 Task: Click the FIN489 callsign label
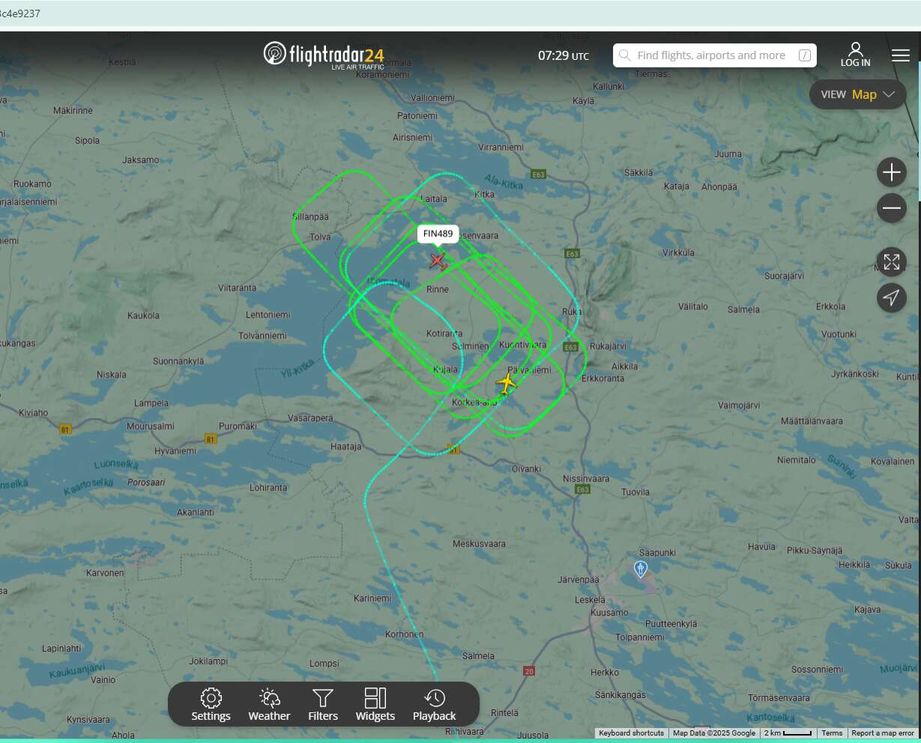tap(438, 234)
